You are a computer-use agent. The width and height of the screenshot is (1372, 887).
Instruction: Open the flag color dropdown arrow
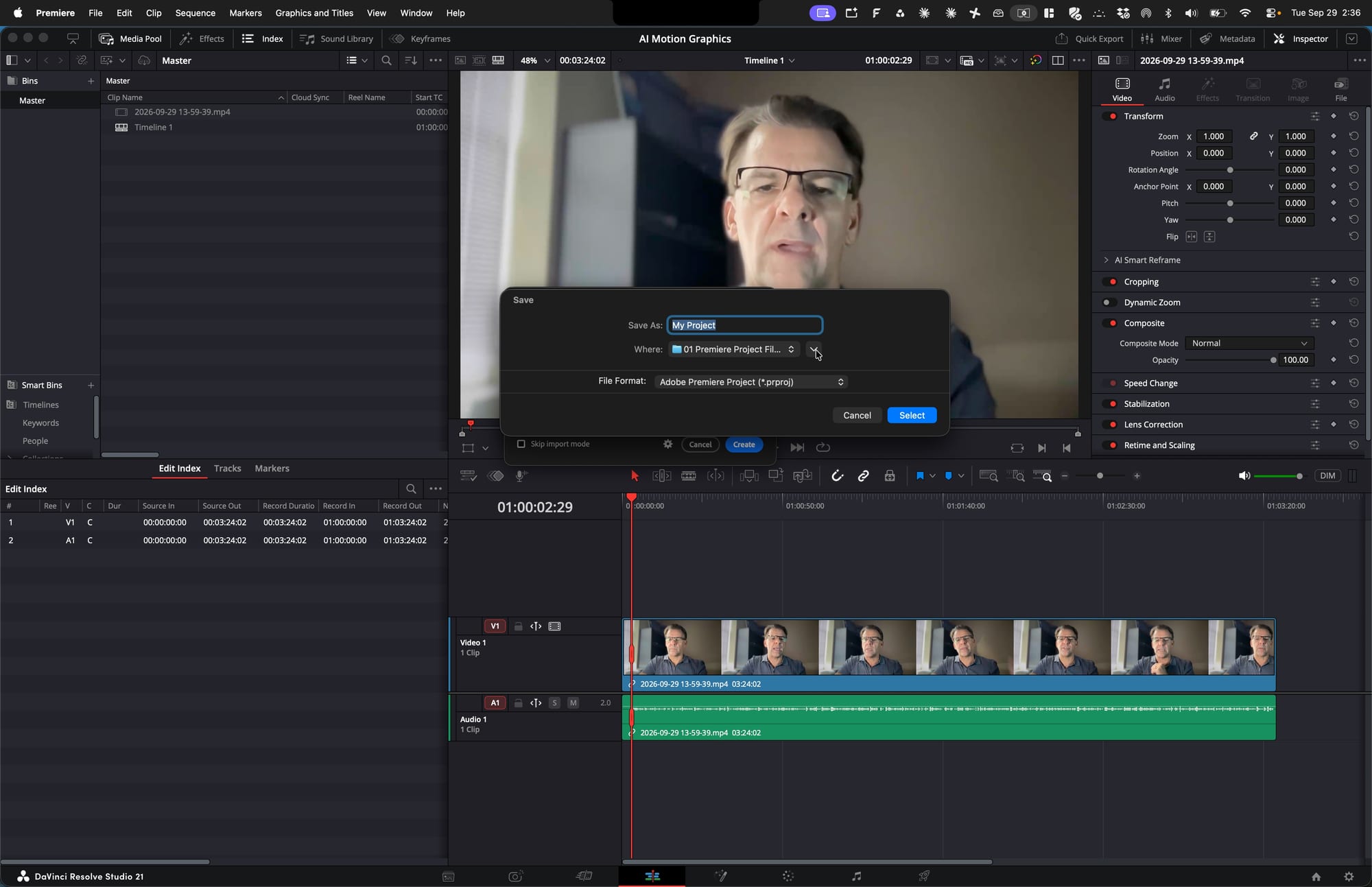pos(932,476)
